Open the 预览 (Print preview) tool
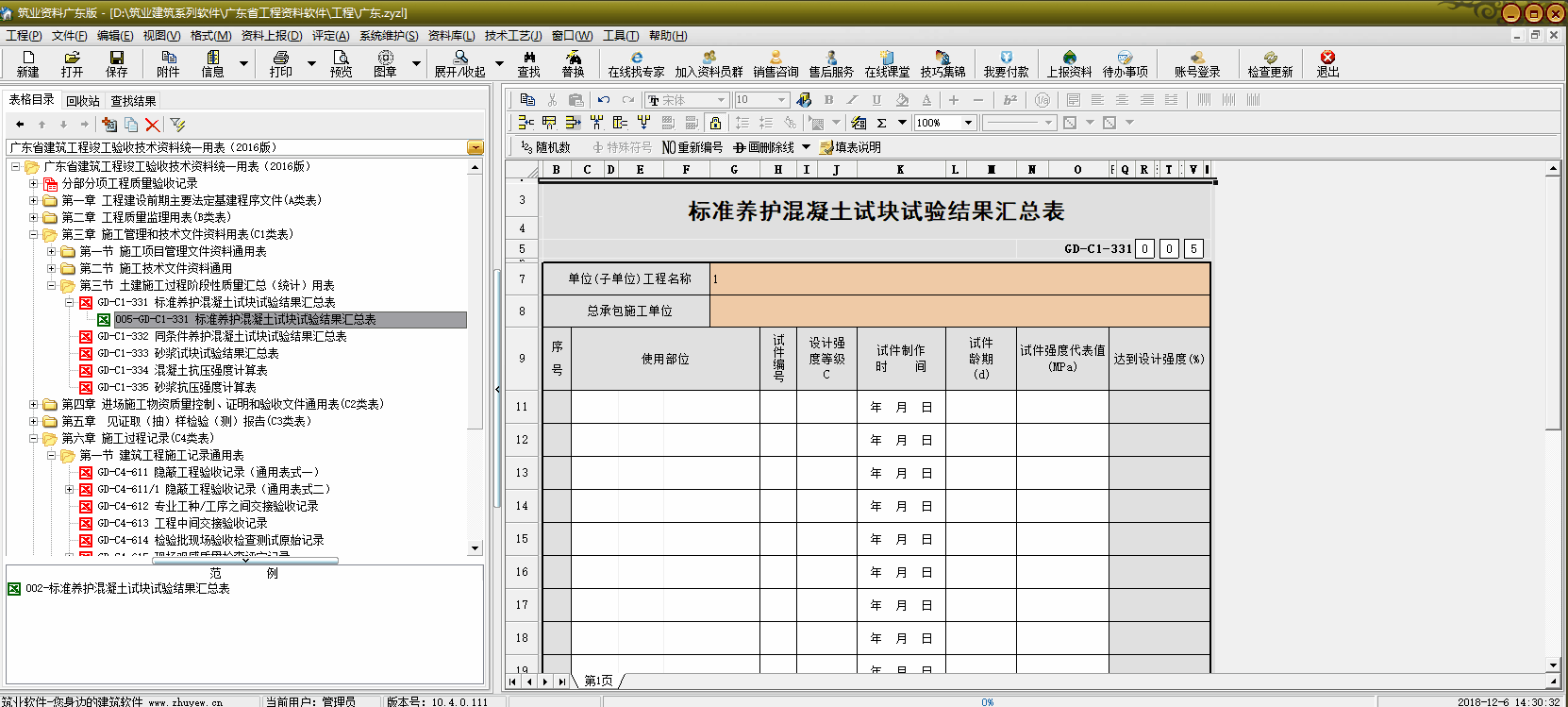The image size is (1568, 707). pos(341,63)
